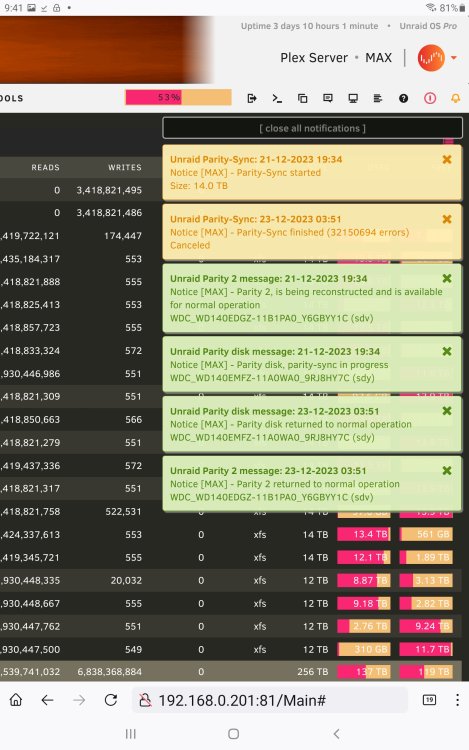Open the feedback speech bubble icon
The image size is (469, 750).
(x=328, y=98)
